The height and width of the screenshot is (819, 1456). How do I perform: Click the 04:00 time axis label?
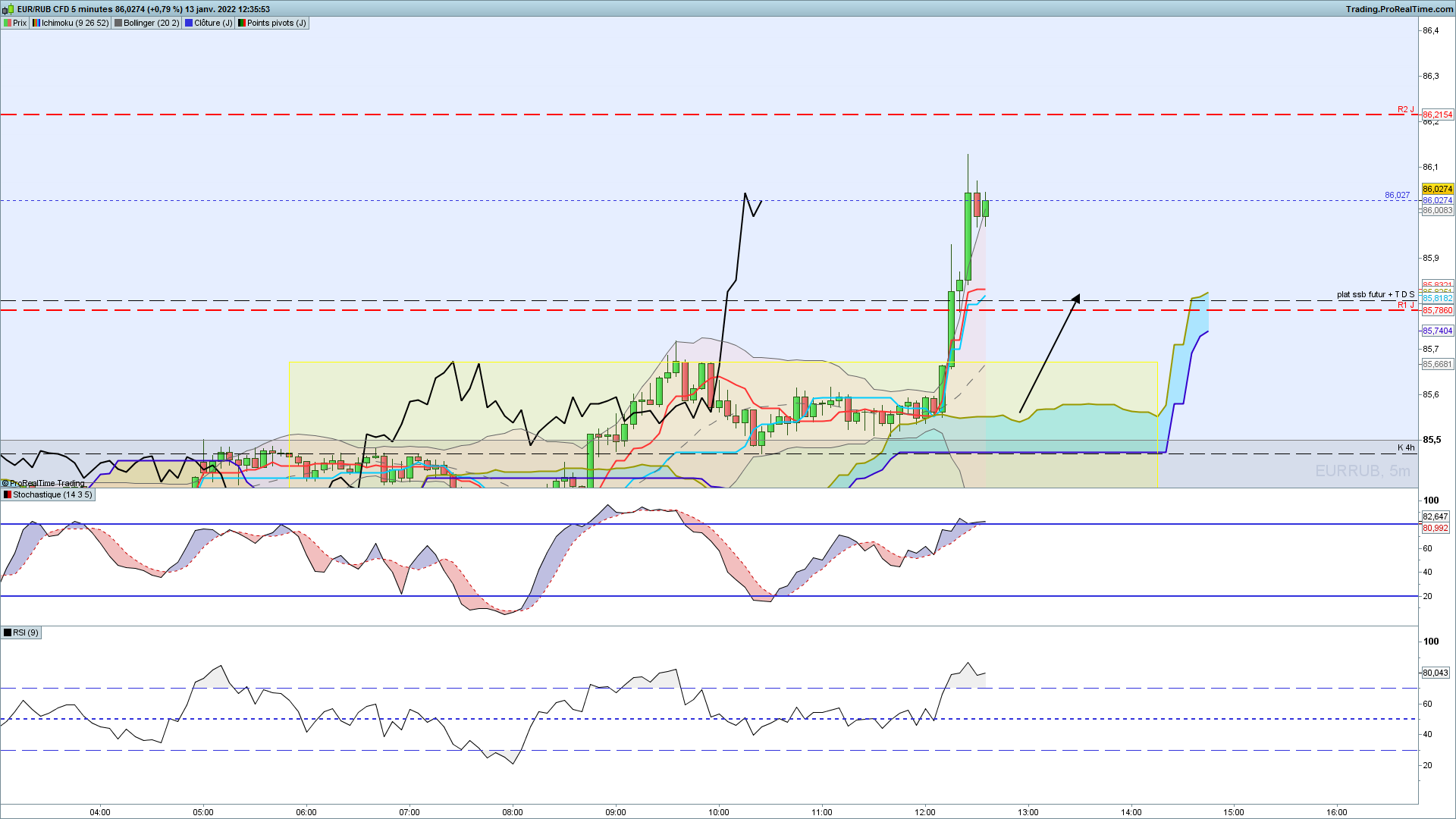[x=100, y=812]
